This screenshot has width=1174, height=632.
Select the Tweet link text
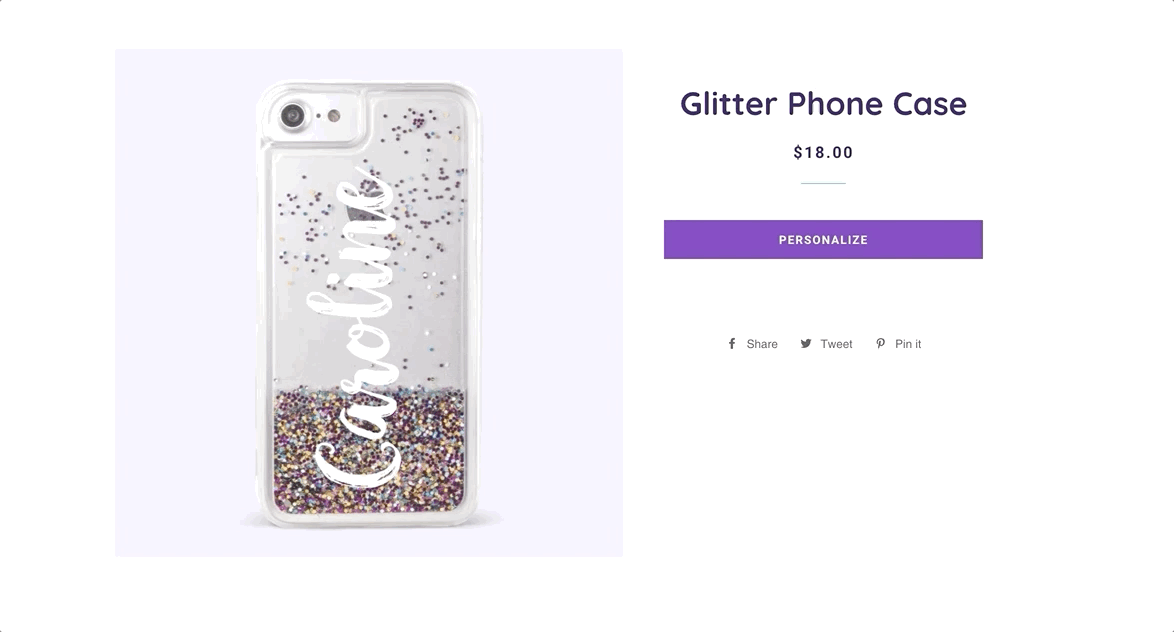[836, 344]
